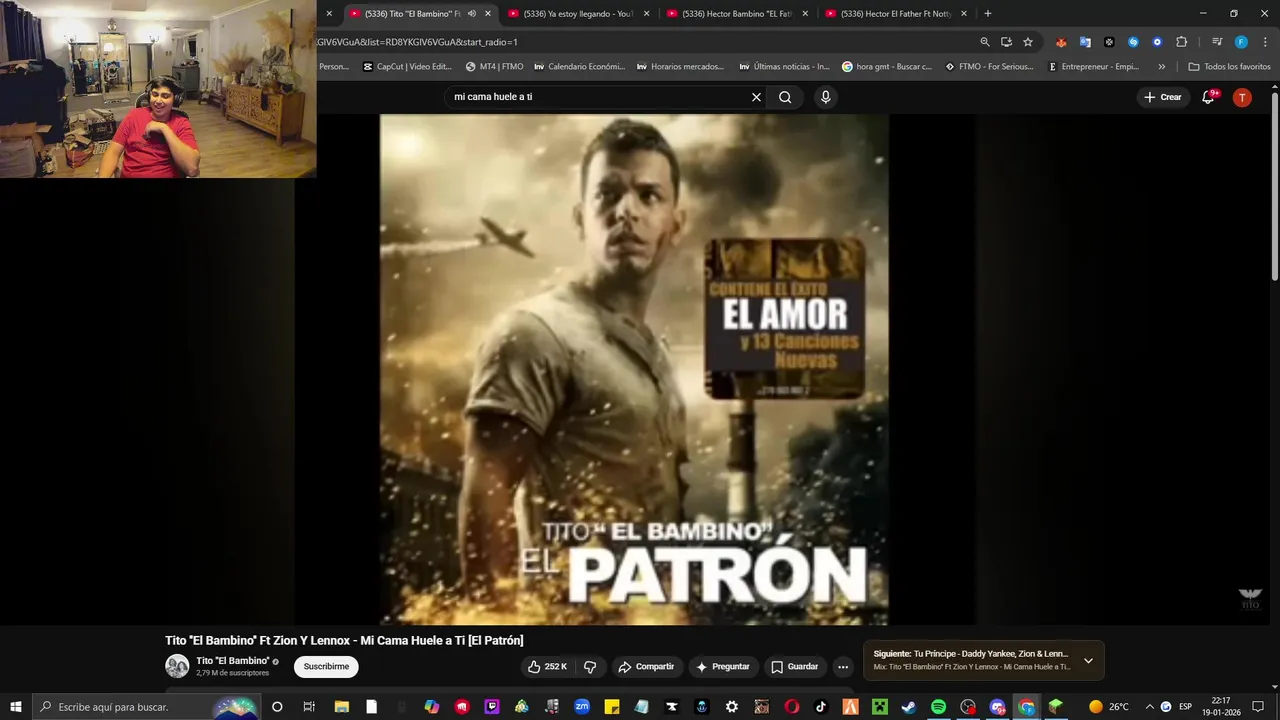Open the Chrome extensions puzzle menu

(x=1181, y=42)
